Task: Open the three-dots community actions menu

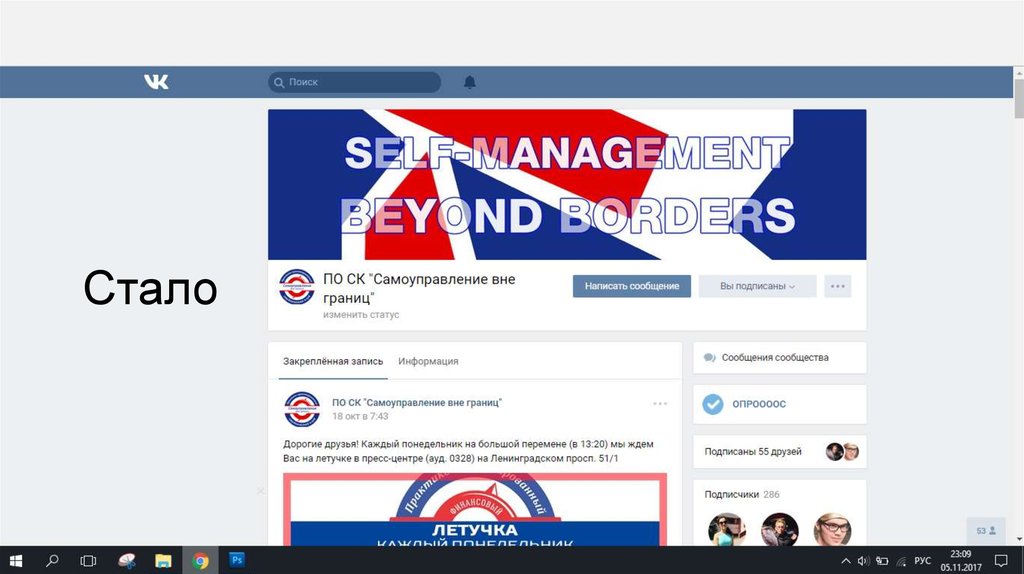Action: 838,286
